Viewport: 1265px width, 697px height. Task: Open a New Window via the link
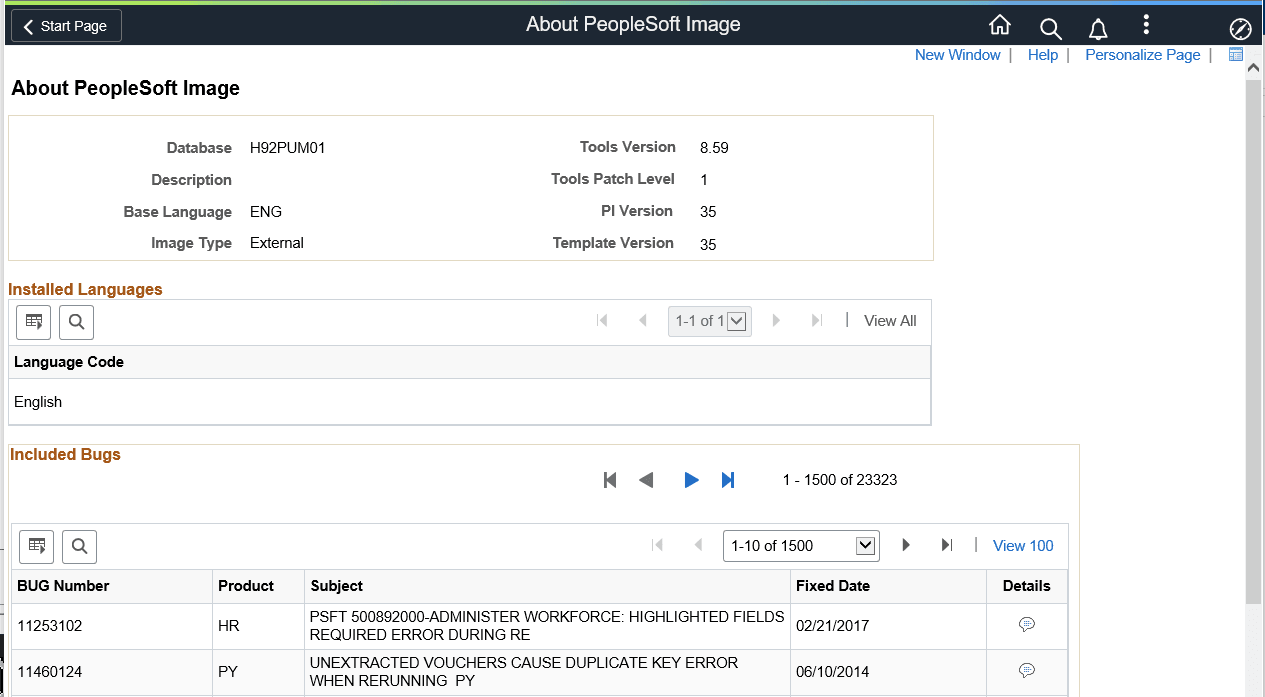pyautogui.click(x=957, y=54)
